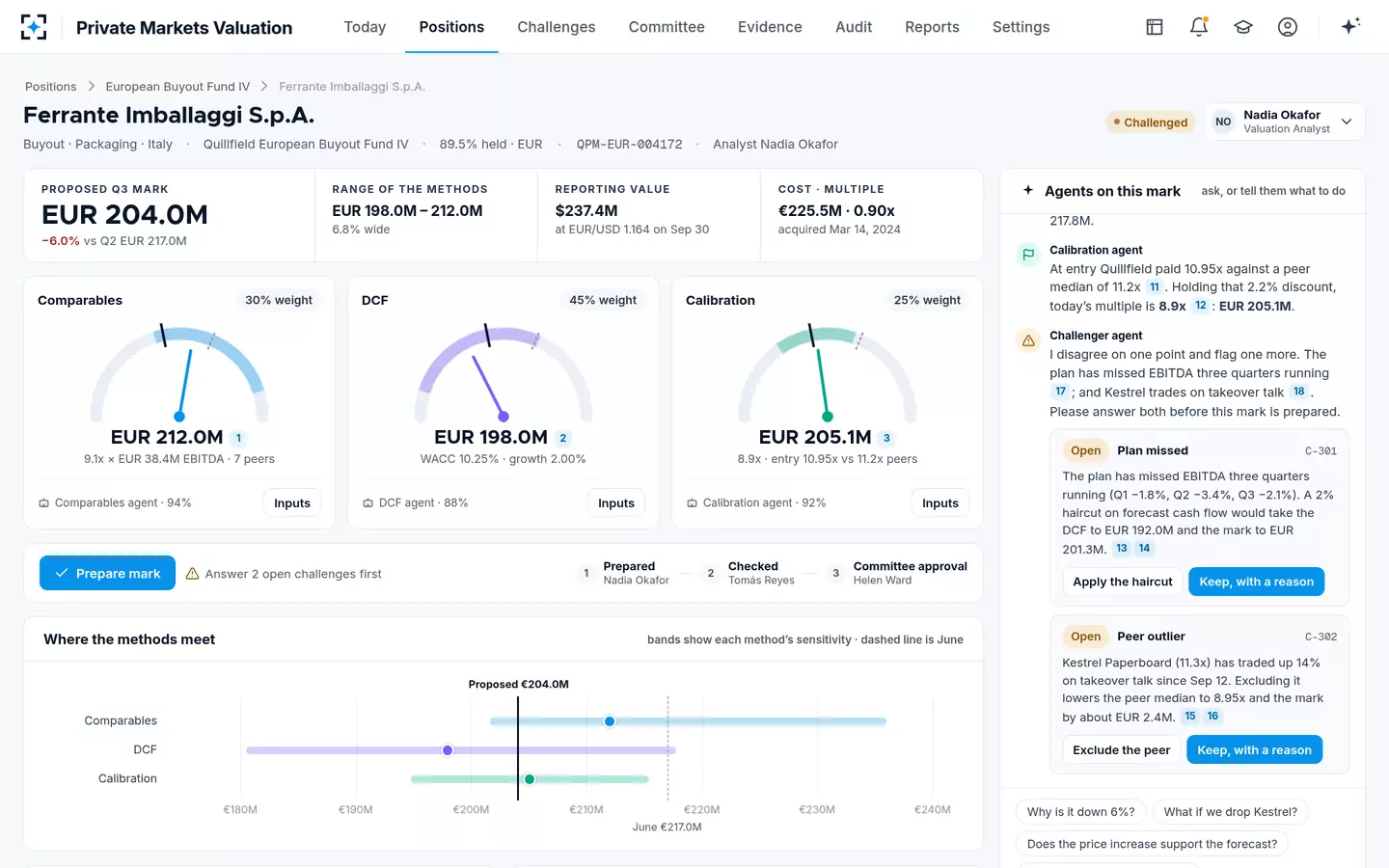1389x868 pixels.
Task: Keep with a reason for Plan missed
Action: [x=1256, y=582]
